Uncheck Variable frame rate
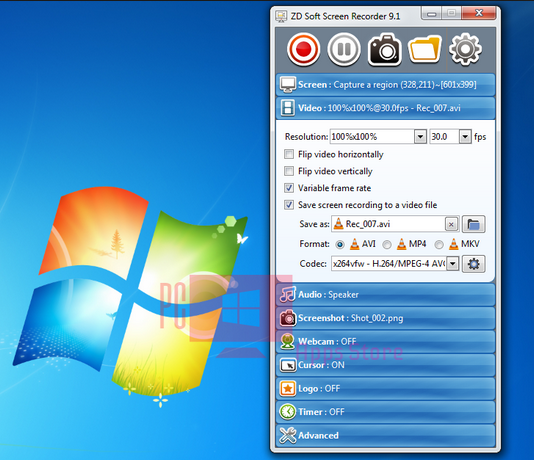The width and height of the screenshot is (534, 460). [x=289, y=188]
